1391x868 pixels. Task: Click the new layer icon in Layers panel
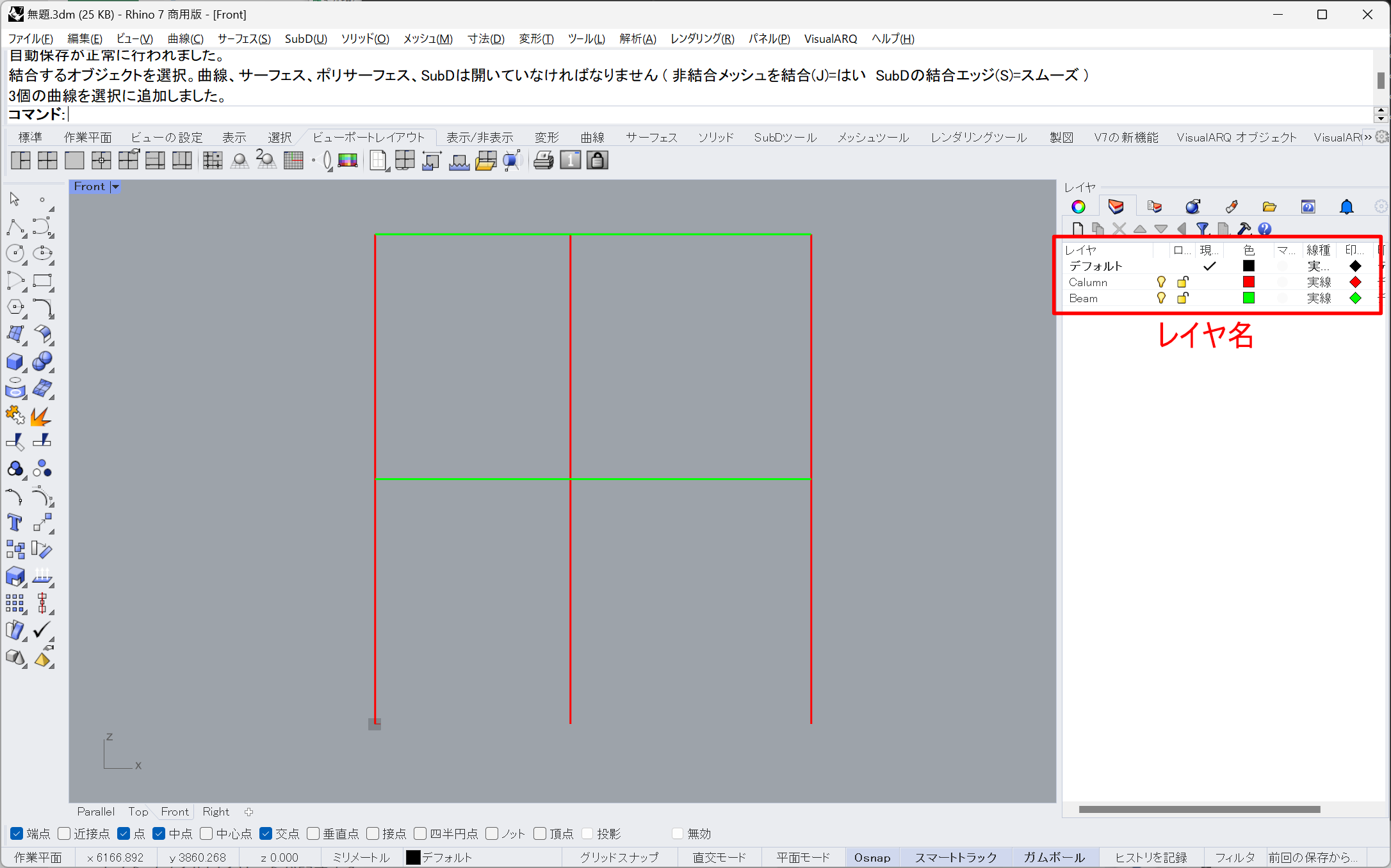point(1078,229)
